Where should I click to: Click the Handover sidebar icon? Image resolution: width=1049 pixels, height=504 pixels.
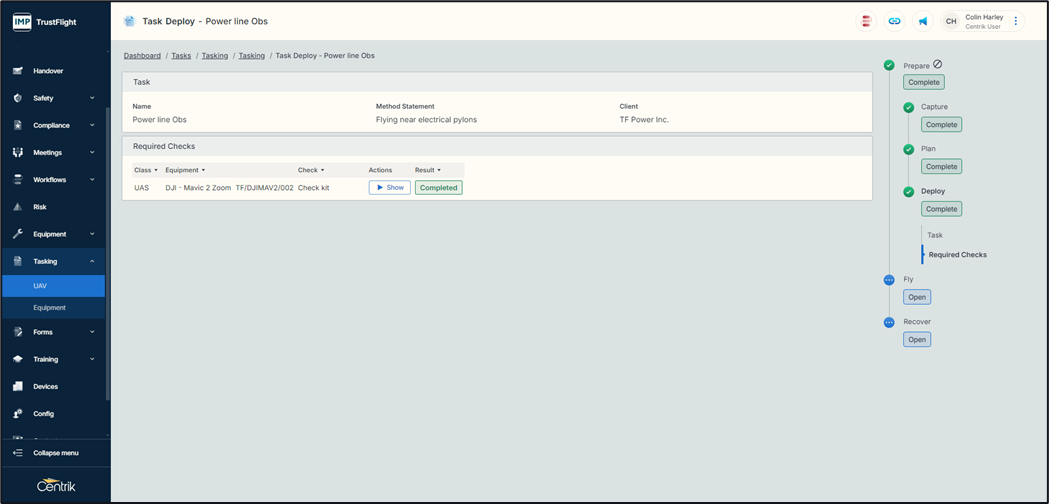tap(18, 71)
